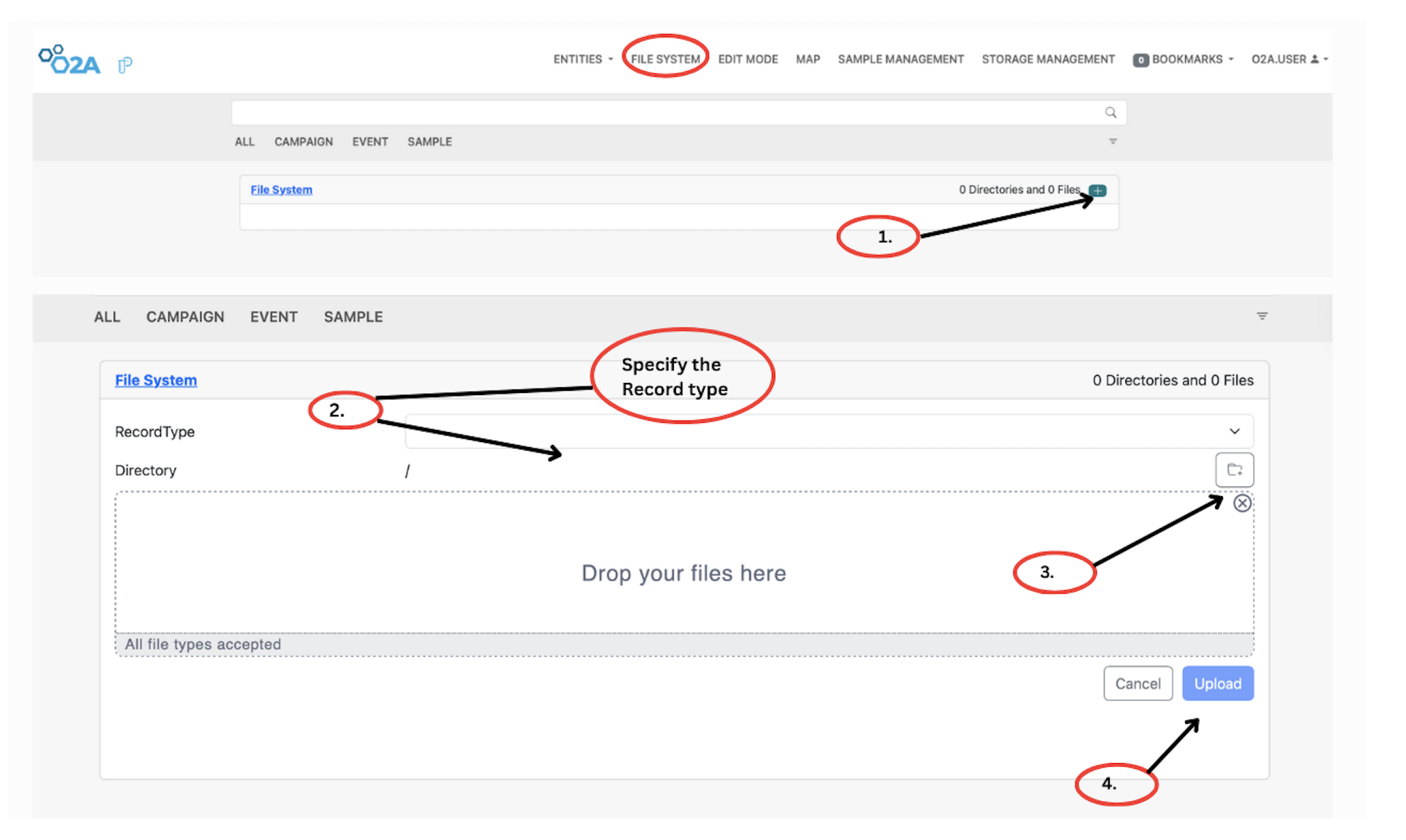Image resolution: width=1406 pixels, height=840 pixels.
Task: Open Sample Management
Action: click(x=900, y=59)
